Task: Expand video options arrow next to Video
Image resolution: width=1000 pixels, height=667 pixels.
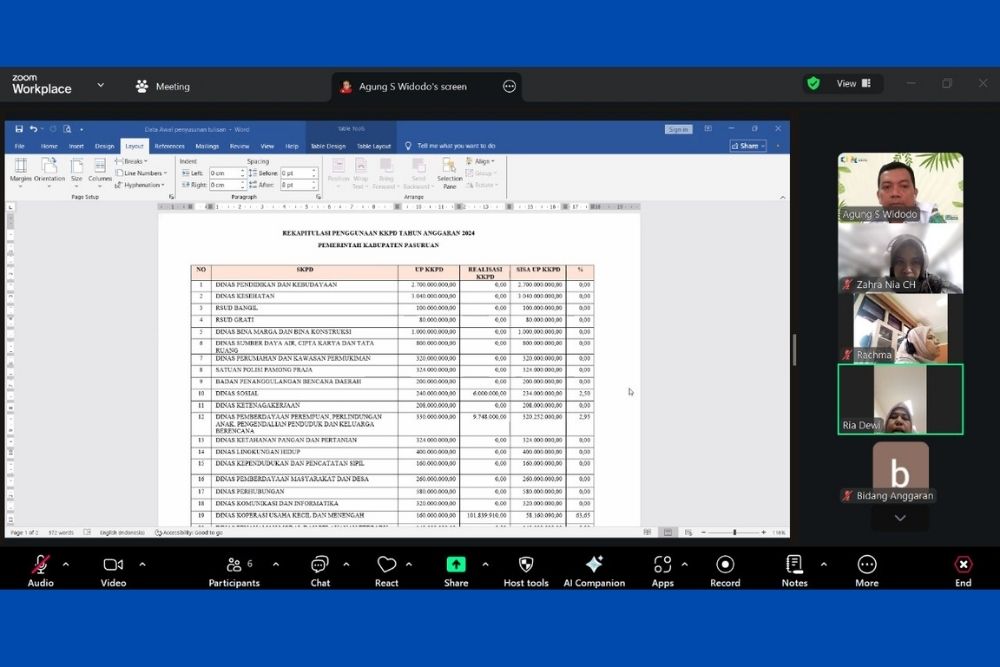Action: [142, 564]
